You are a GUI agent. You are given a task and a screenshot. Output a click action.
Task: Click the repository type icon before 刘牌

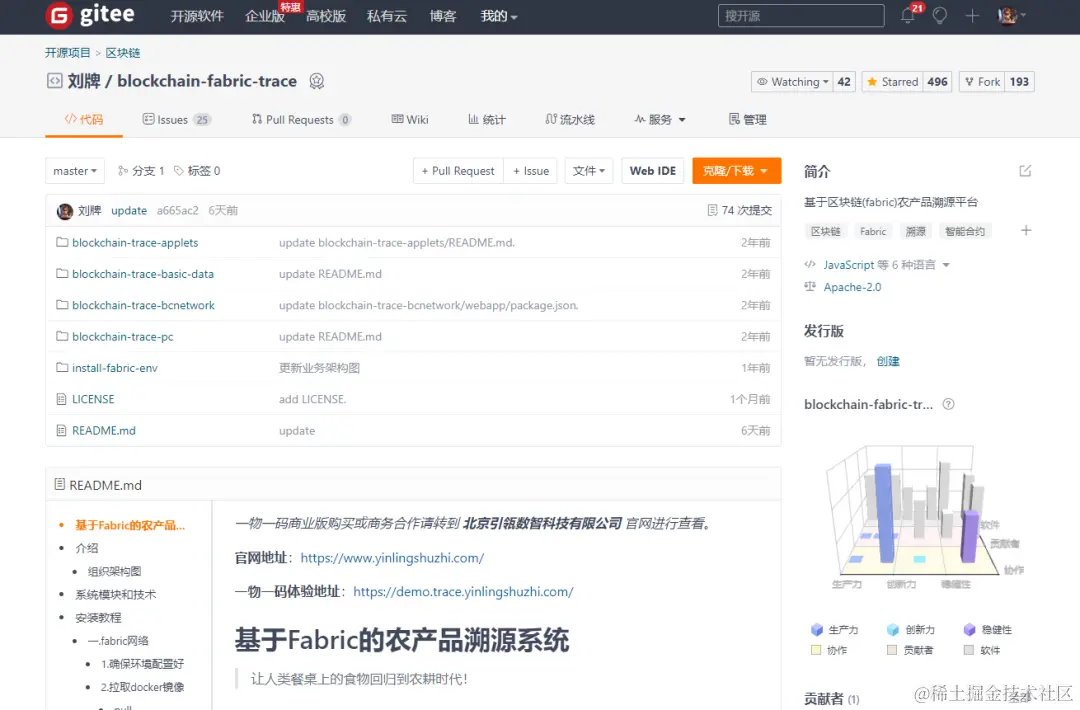[54, 81]
